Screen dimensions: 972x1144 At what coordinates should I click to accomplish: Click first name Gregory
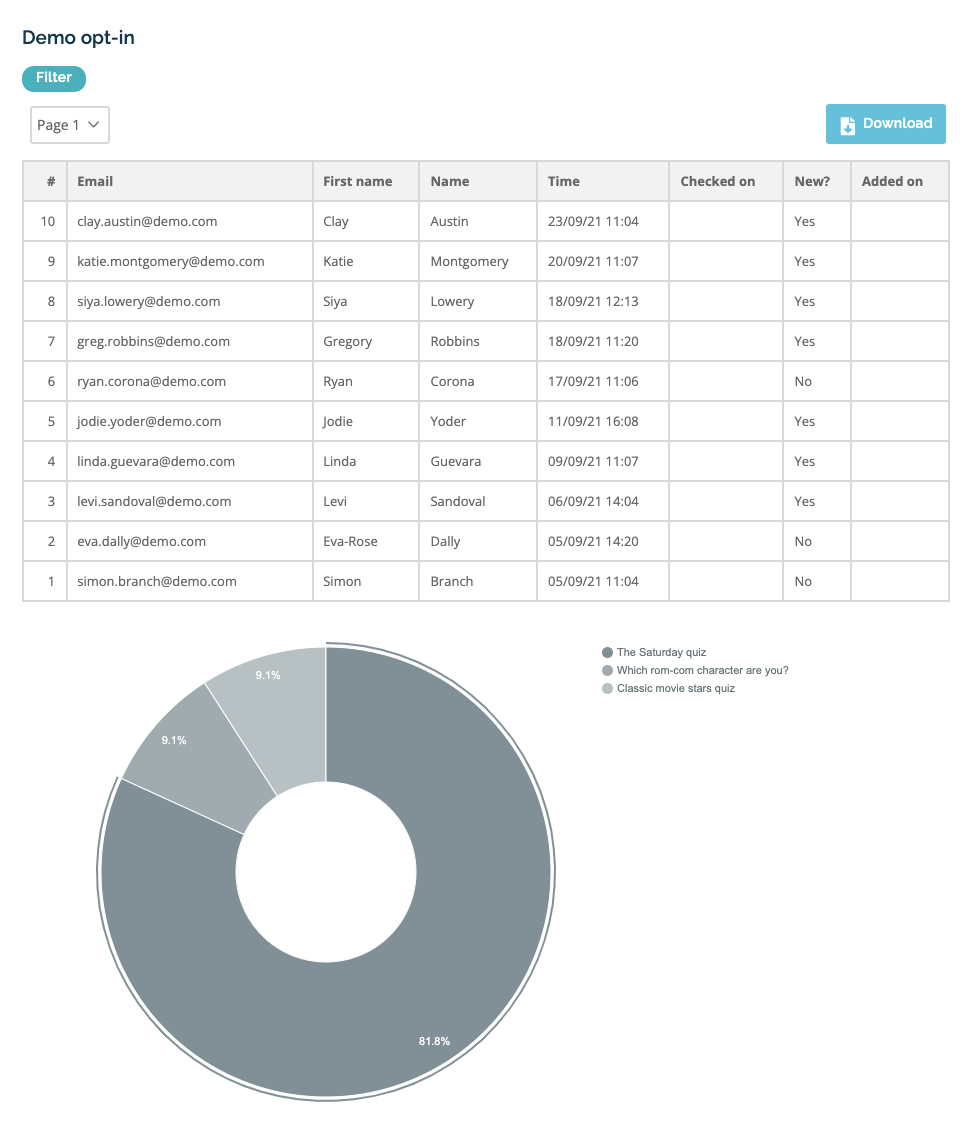pyautogui.click(x=347, y=341)
